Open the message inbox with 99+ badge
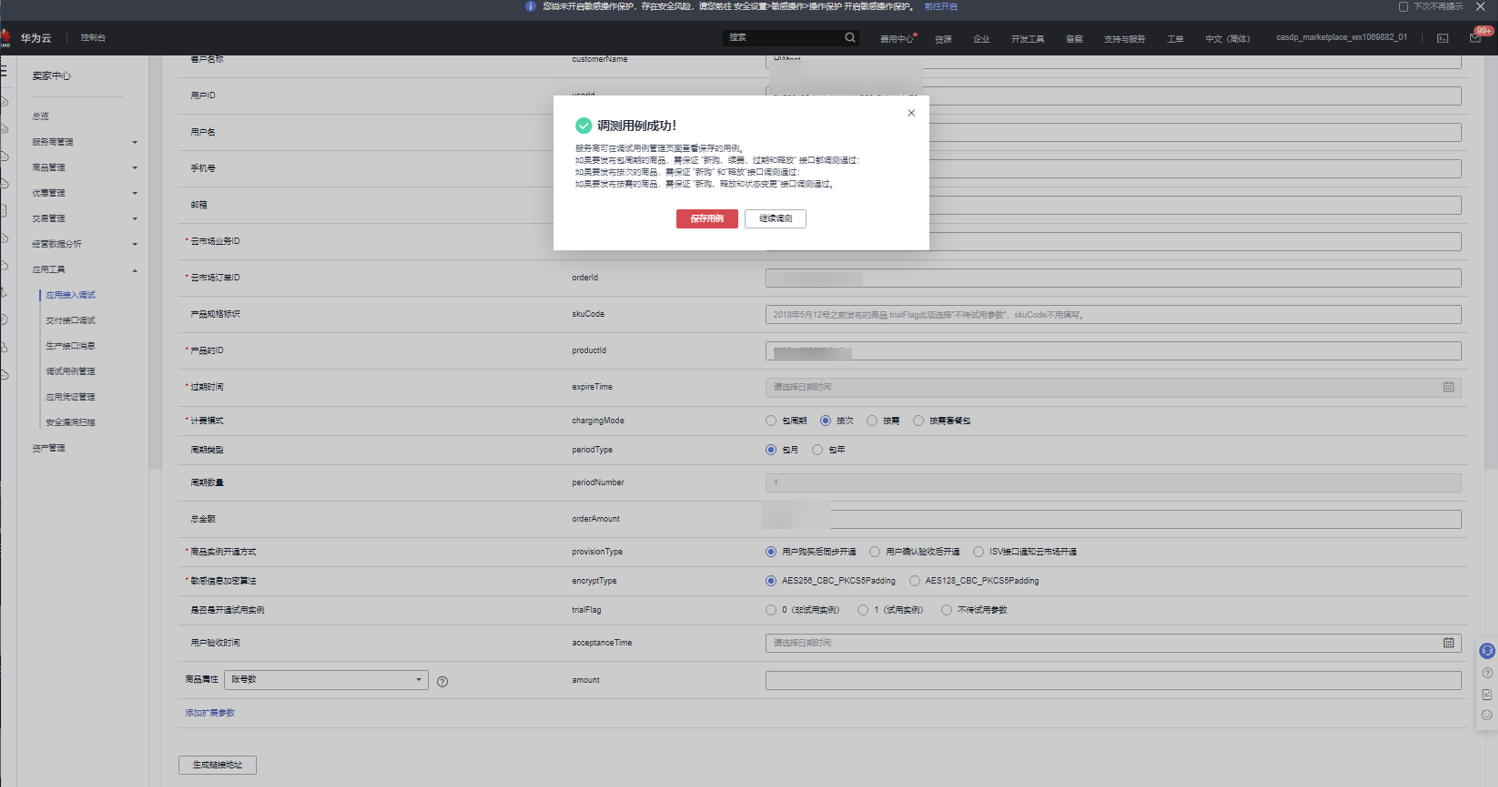1498x787 pixels. point(1476,38)
